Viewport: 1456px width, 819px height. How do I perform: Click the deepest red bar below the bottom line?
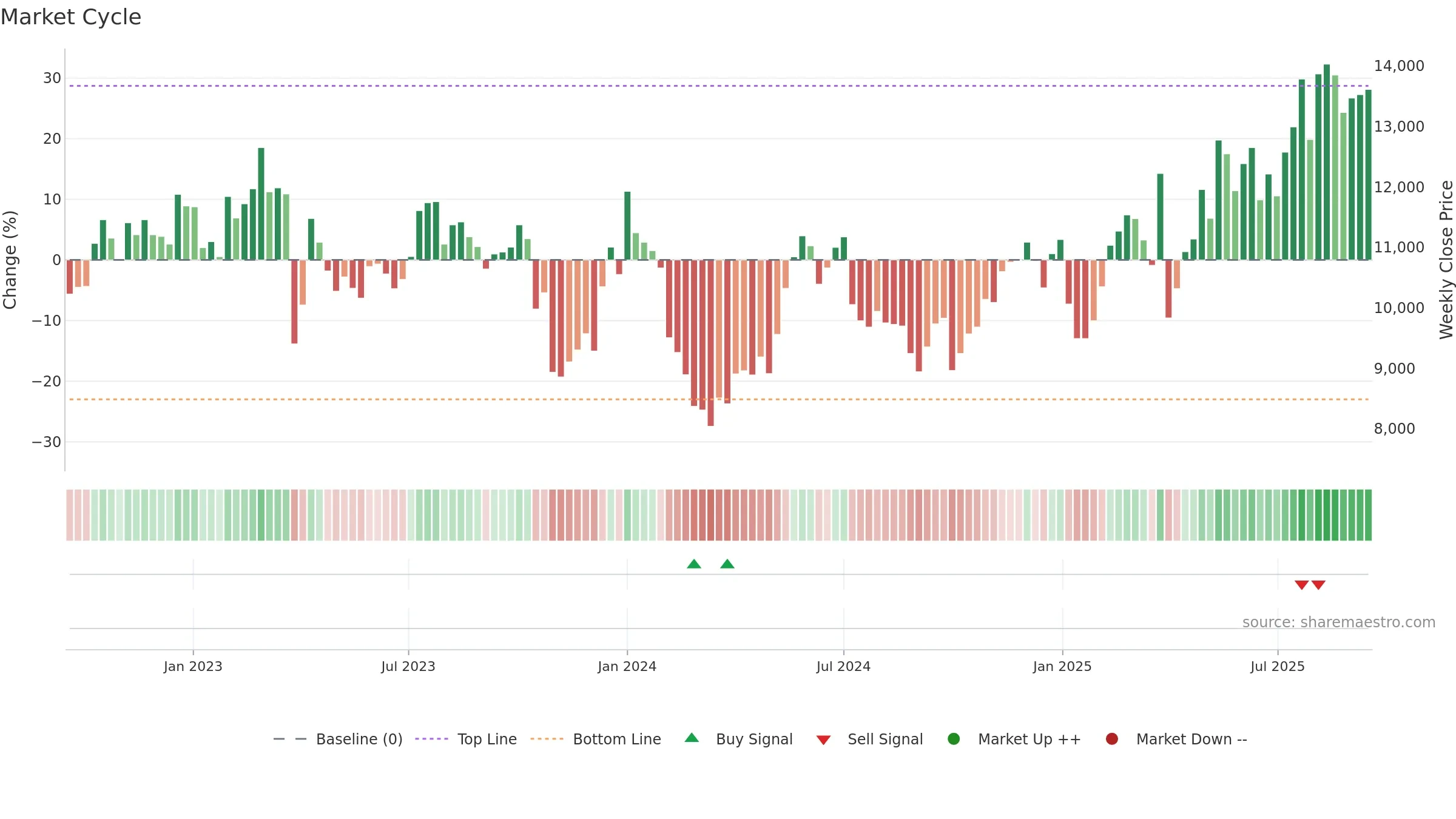tap(710, 343)
